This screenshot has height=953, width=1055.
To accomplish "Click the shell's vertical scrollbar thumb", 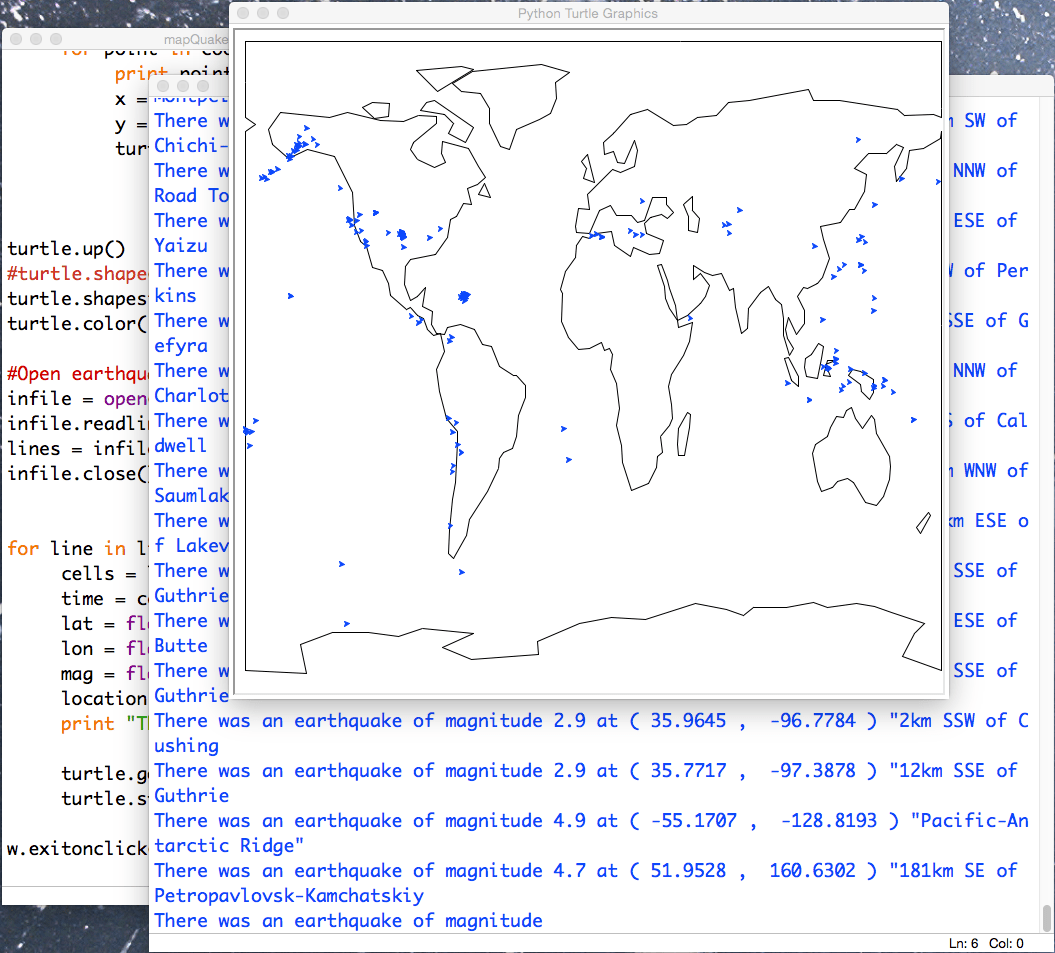I will tap(1046, 917).
